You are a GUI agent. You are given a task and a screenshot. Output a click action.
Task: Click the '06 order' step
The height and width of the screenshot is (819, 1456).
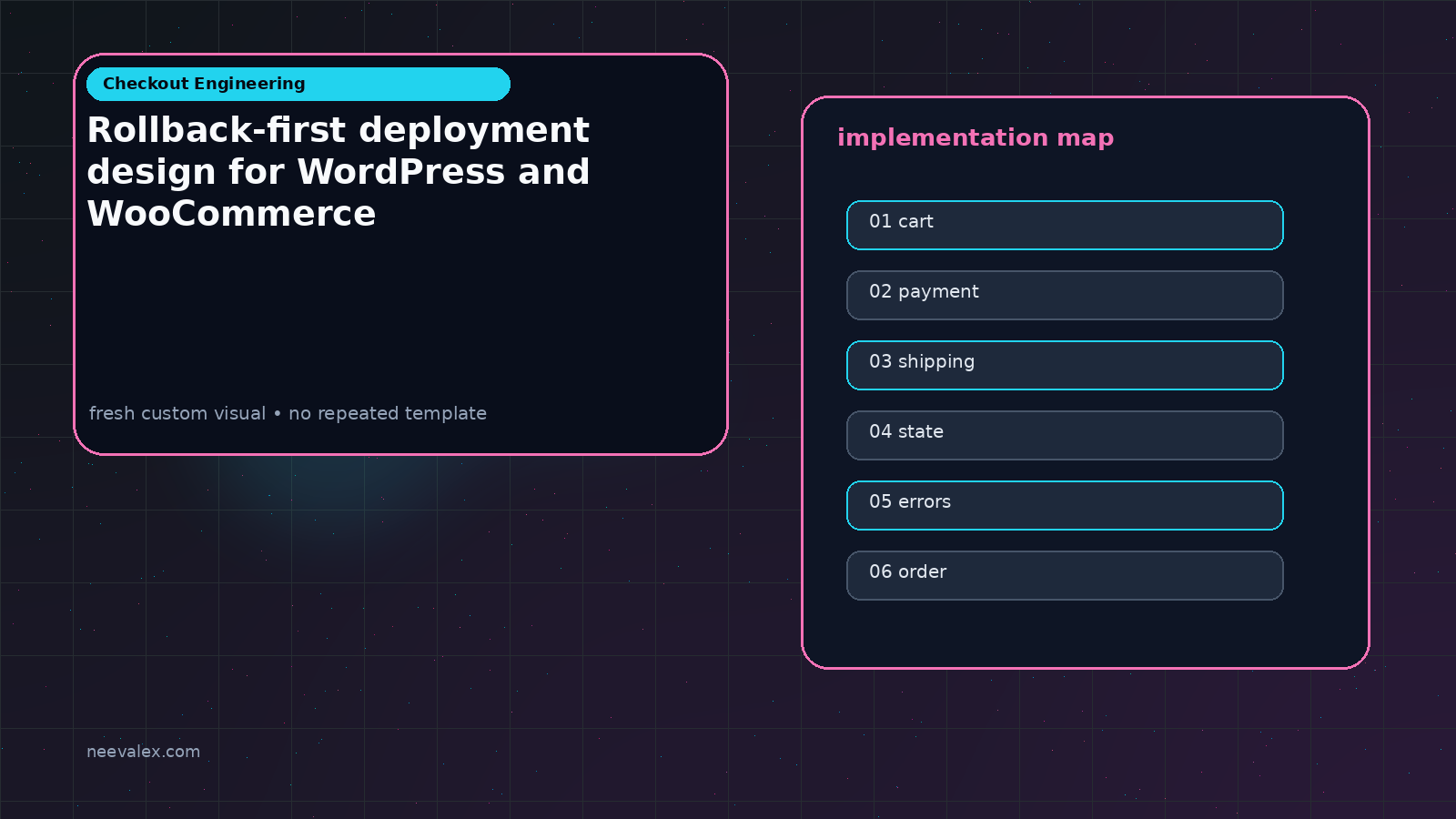[1065, 575]
